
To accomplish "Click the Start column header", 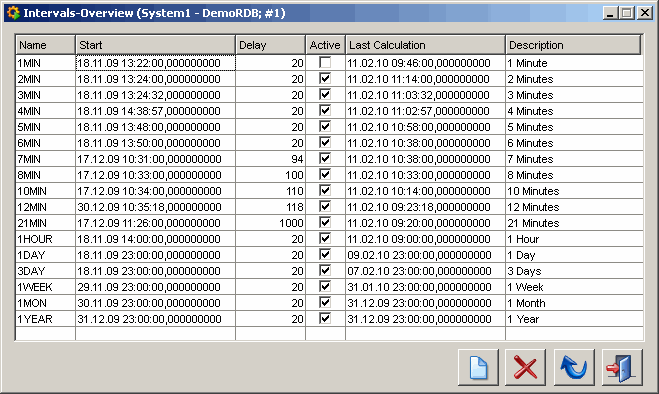I will [156, 45].
